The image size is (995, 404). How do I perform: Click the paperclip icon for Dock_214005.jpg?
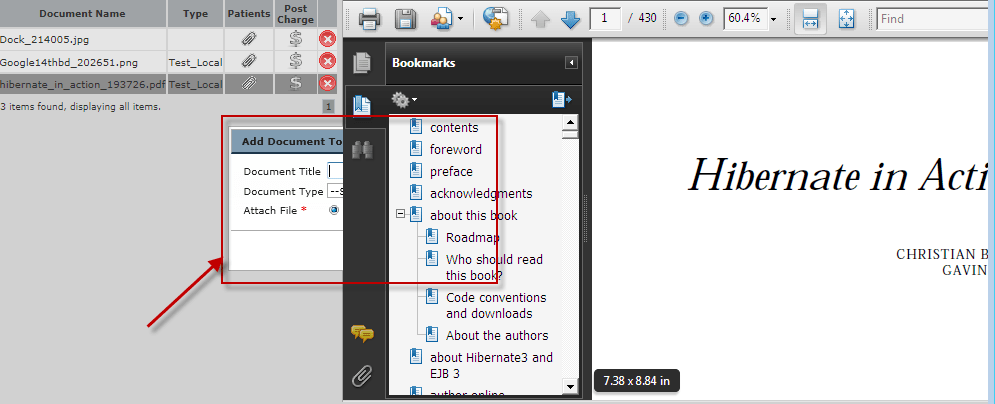click(x=249, y=39)
